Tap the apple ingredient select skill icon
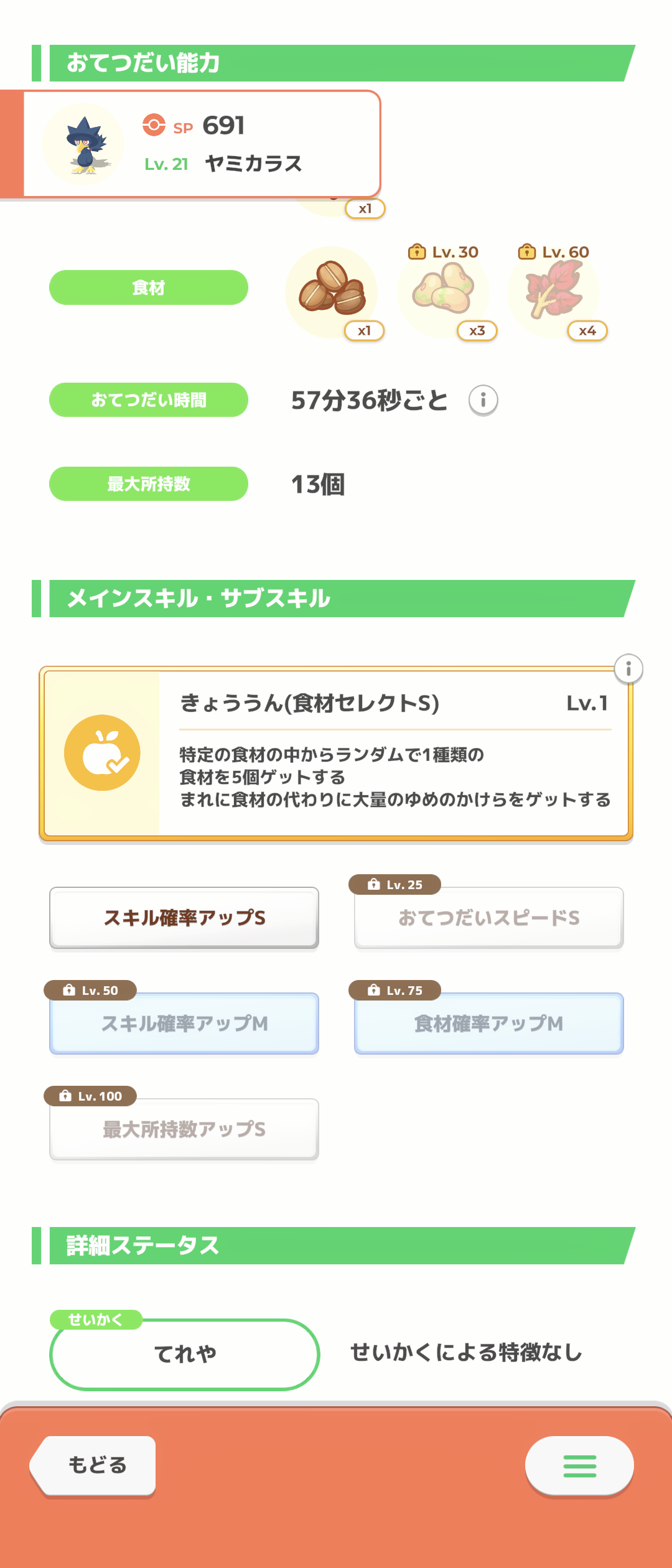 tap(102, 753)
